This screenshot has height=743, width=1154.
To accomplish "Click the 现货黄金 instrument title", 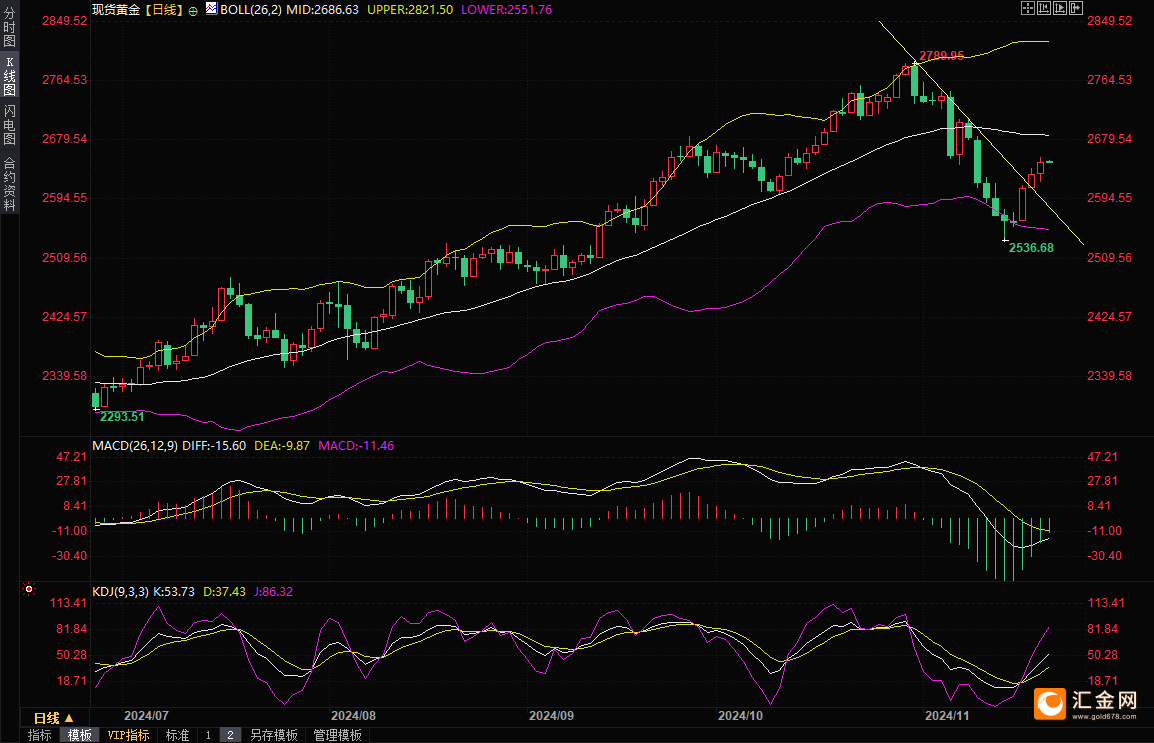I will 116,10.
